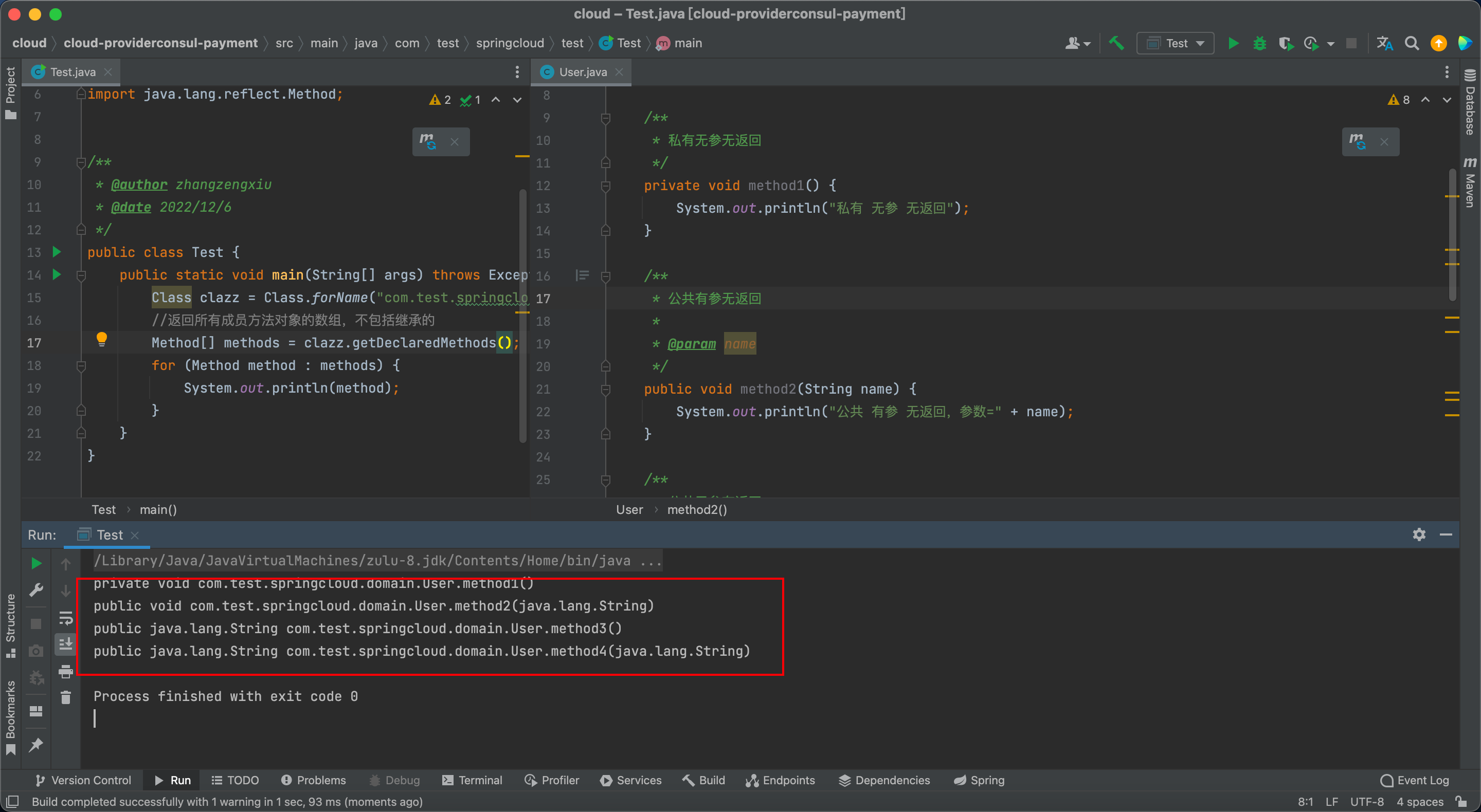Expand the profiler run options arrow

pyautogui.click(x=1330, y=44)
